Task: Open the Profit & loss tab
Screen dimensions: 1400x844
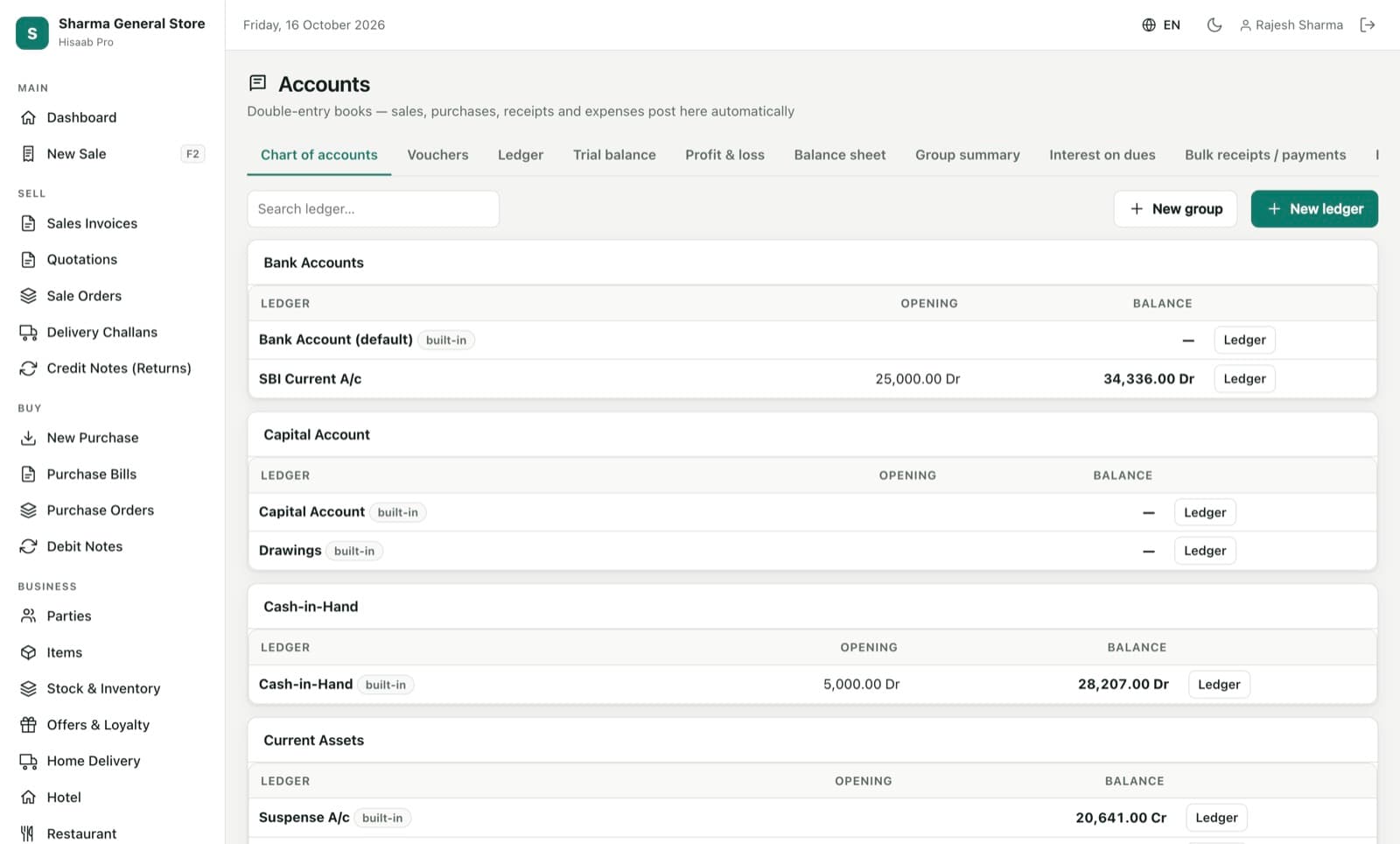Action: [x=724, y=155]
